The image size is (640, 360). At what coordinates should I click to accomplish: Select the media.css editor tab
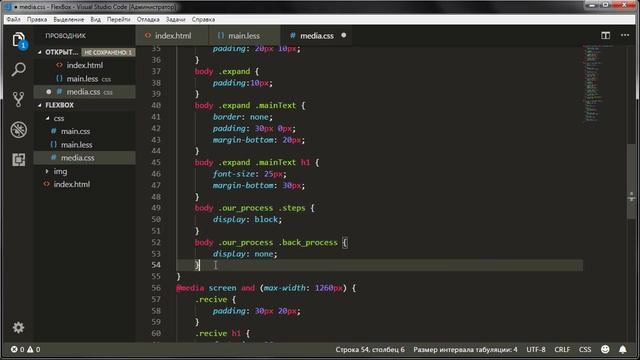click(x=316, y=36)
